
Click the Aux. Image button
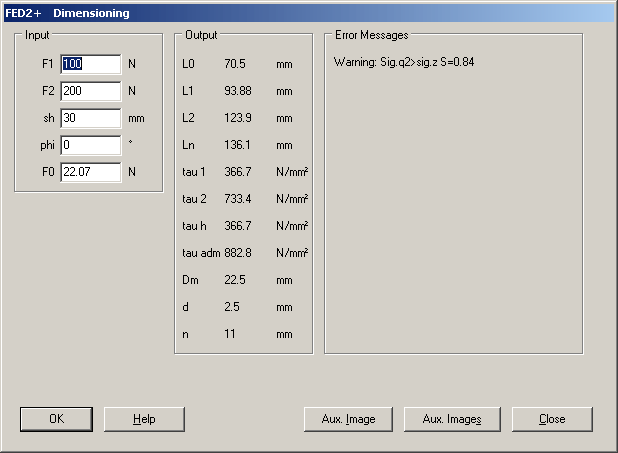(x=349, y=419)
